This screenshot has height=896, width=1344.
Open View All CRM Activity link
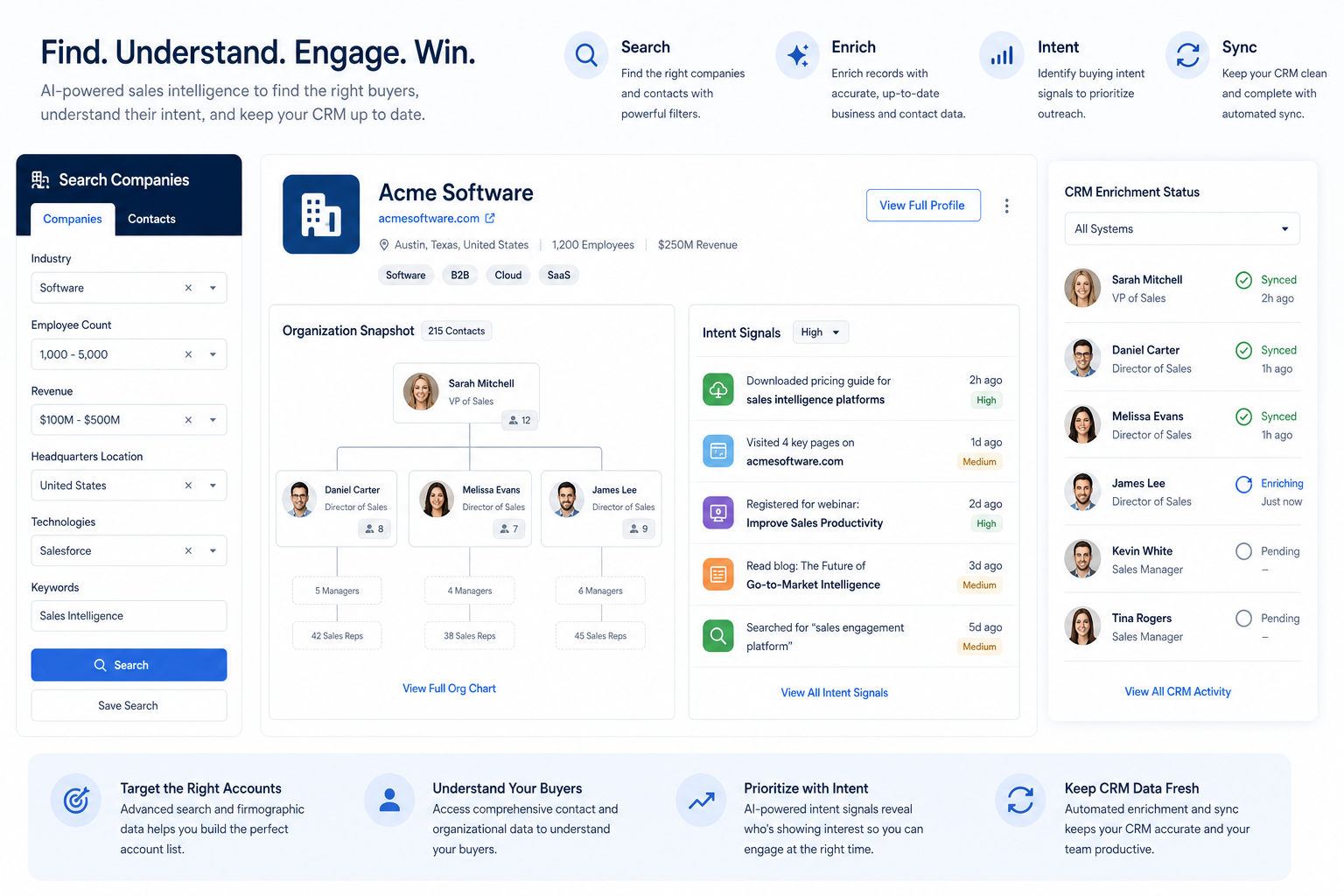point(1178,692)
